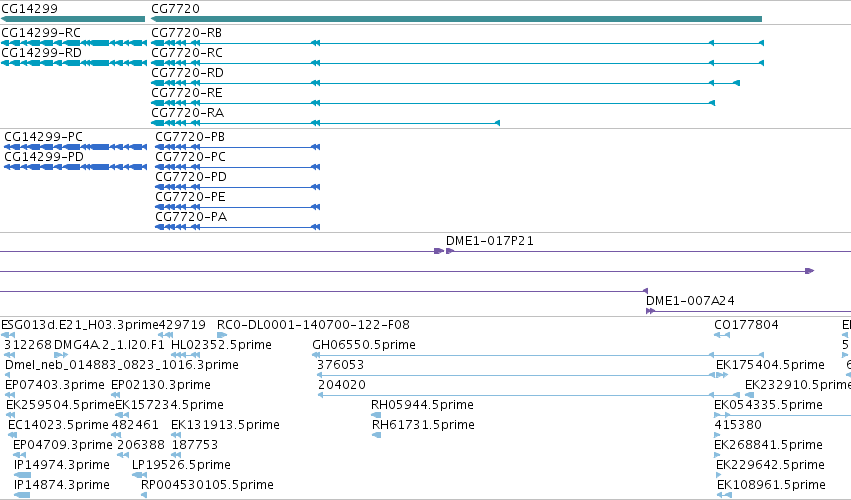The image size is (851, 500).
Task: Select EST EK157234.5prime
Action: click(169, 405)
